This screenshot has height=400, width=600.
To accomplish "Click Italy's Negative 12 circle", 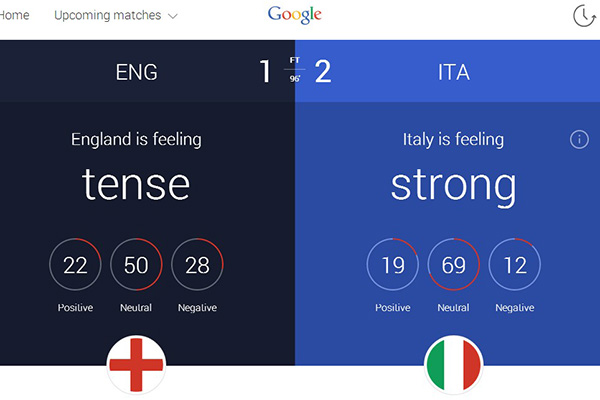I will click(515, 265).
